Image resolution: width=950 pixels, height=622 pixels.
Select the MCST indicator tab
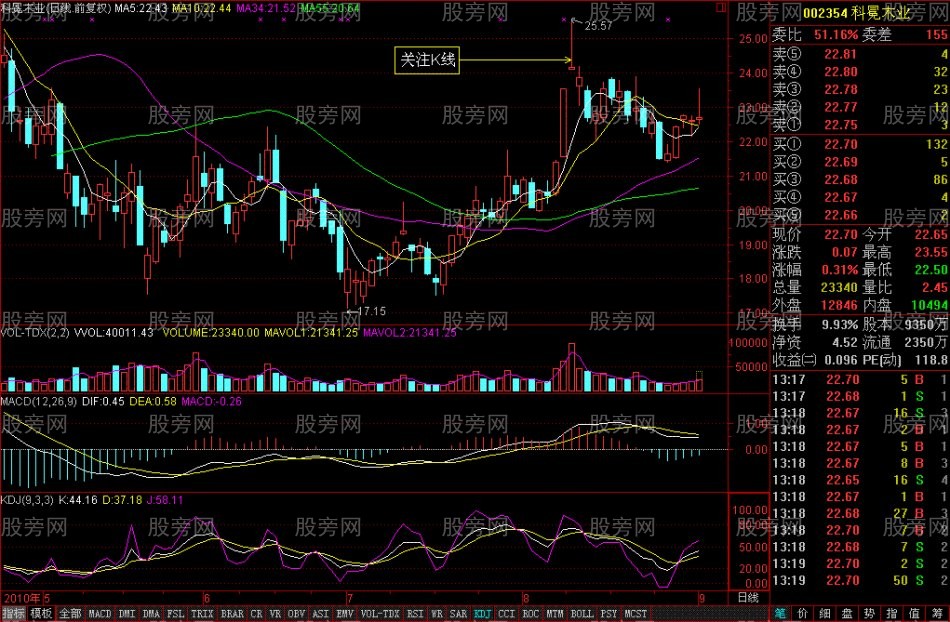(x=636, y=614)
